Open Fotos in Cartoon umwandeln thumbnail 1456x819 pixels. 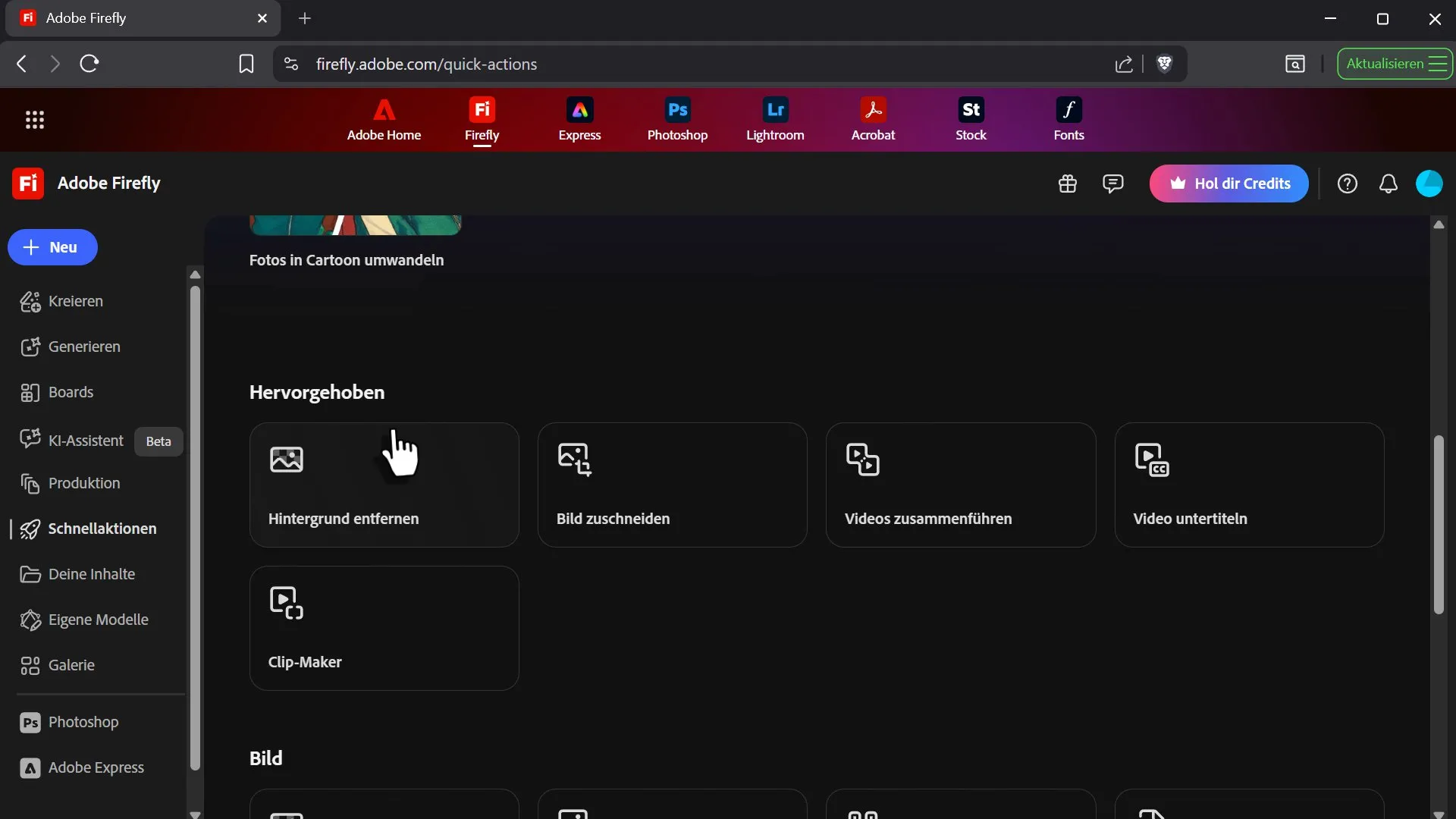pyautogui.click(x=355, y=225)
